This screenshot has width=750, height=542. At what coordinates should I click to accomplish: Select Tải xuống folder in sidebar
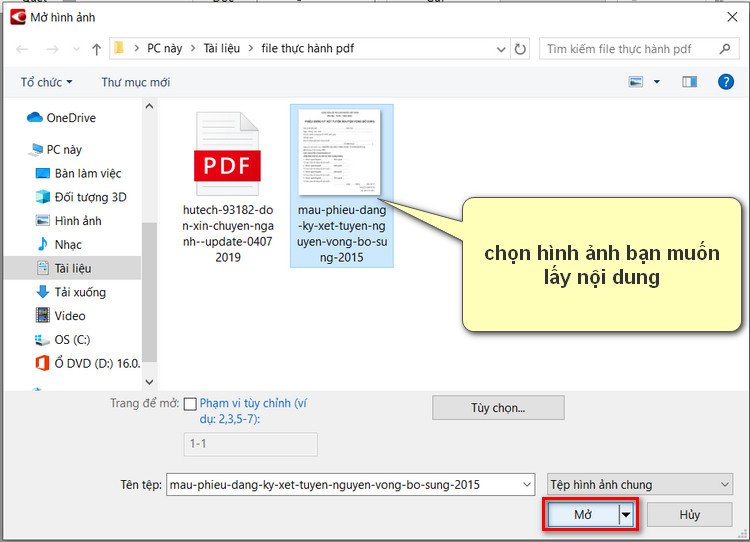click(x=80, y=292)
